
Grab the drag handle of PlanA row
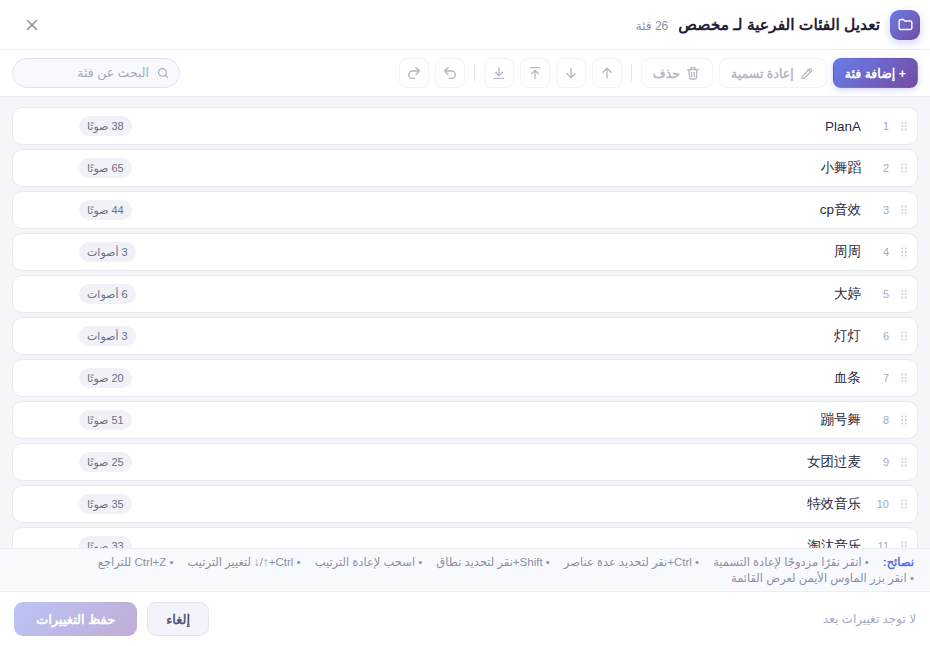pos(904,126)
